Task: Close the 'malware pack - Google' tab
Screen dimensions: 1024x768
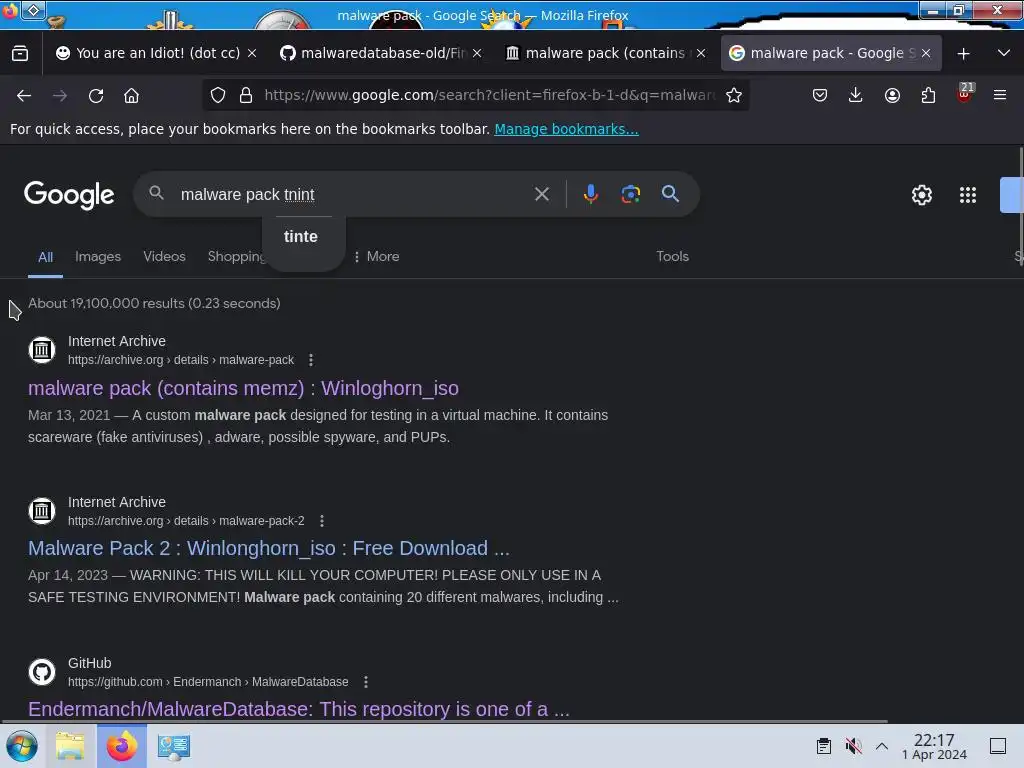Action: (926, 53)
